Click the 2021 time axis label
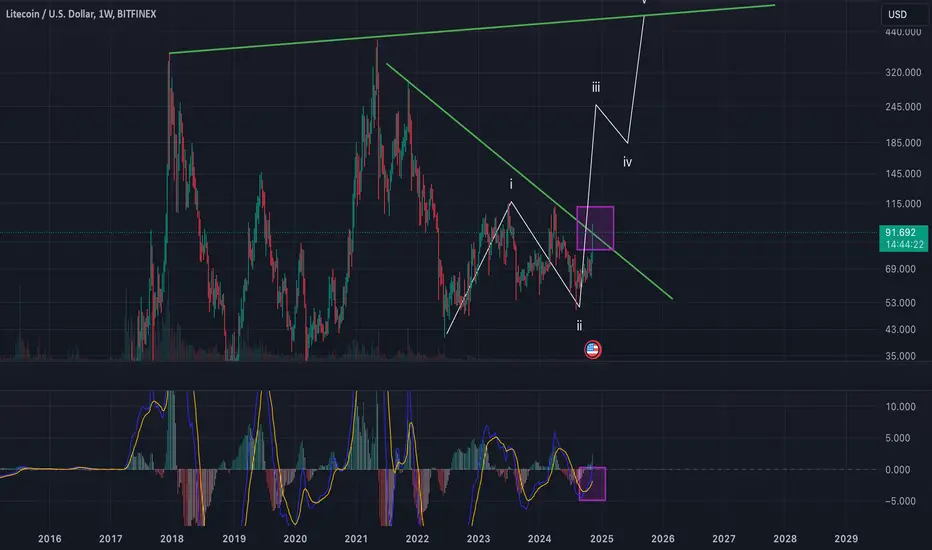This screenshot has height=550, width=932. [356, 539]
